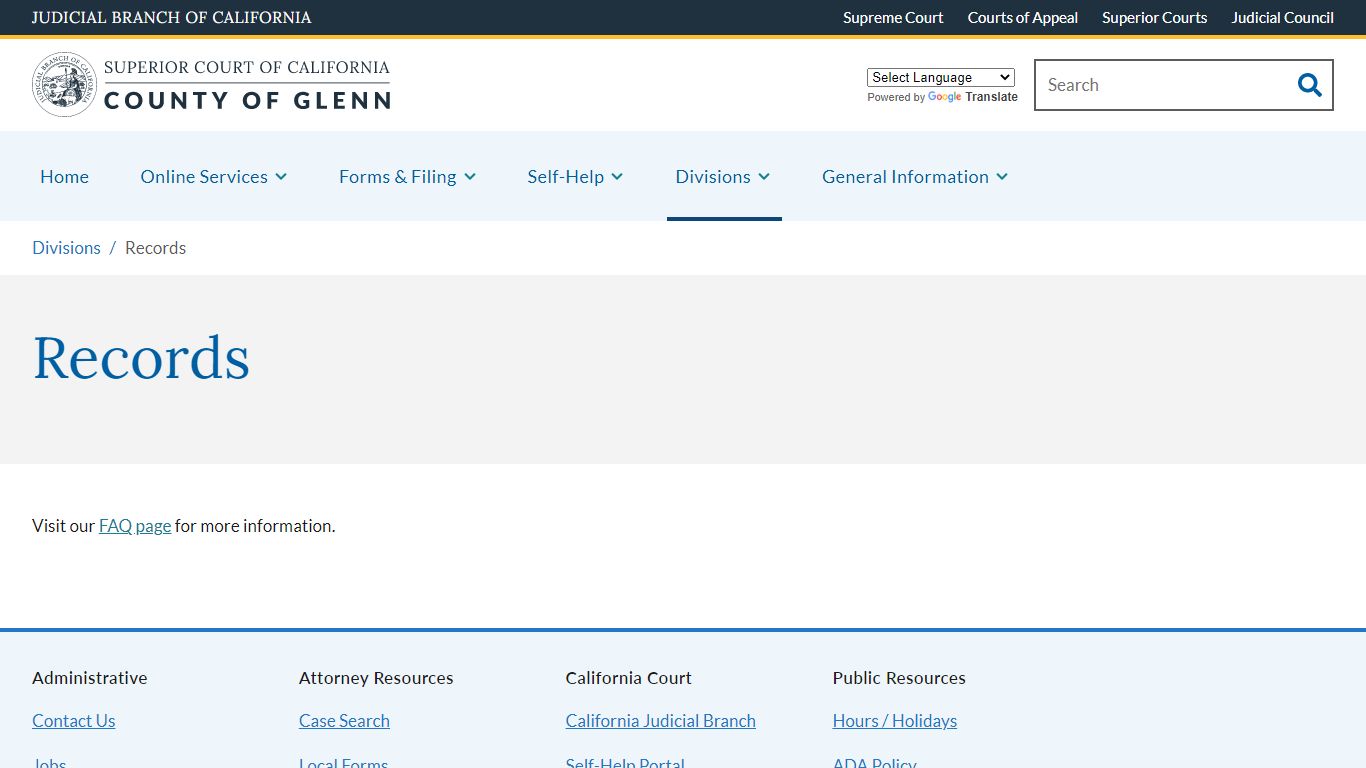The height and width of the screenshot is (768, 1366).
Task: Open California Judicial Branch footer link
Action: click(x=660, y=721)
